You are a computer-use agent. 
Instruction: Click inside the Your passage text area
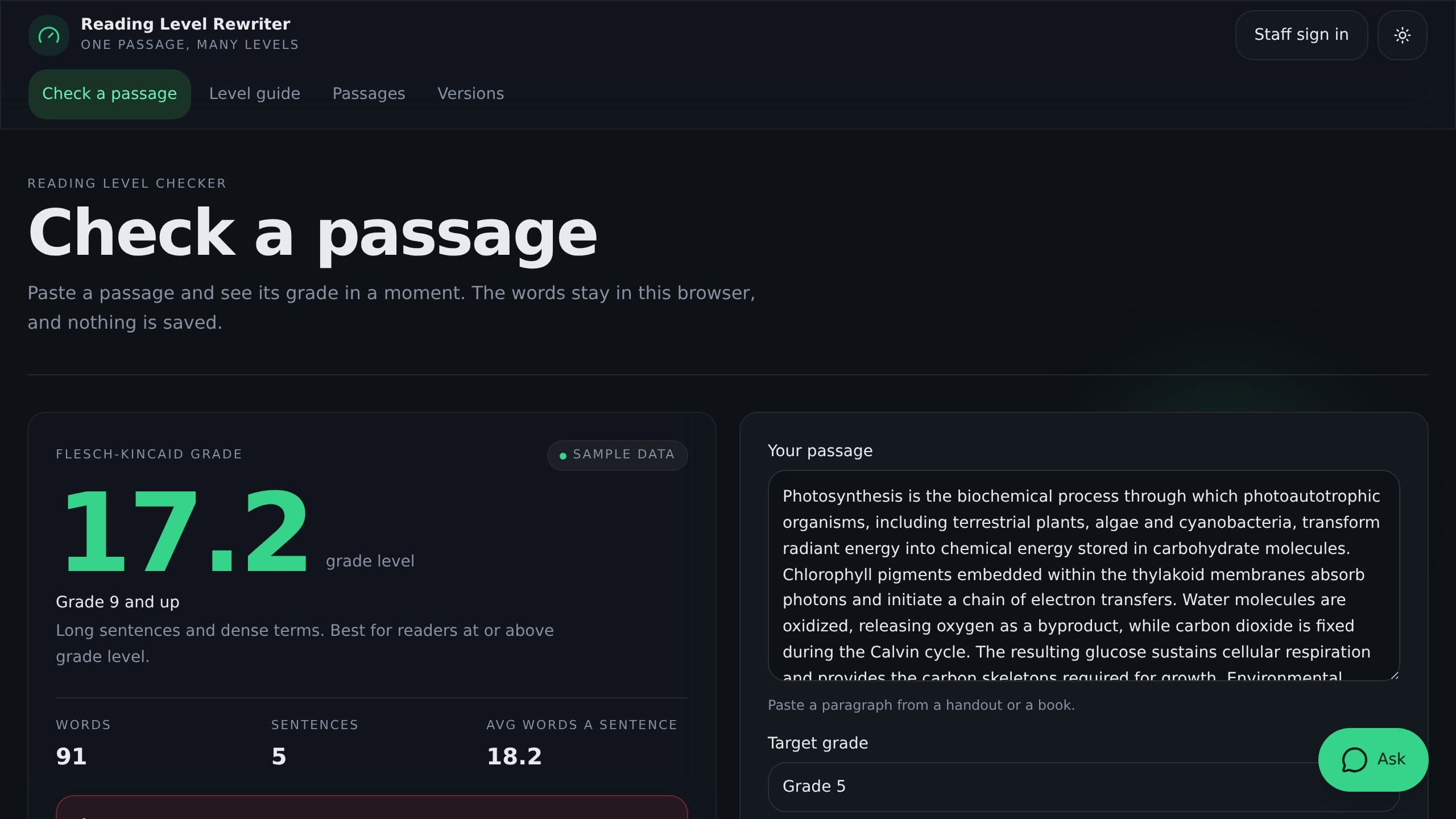1083,576
